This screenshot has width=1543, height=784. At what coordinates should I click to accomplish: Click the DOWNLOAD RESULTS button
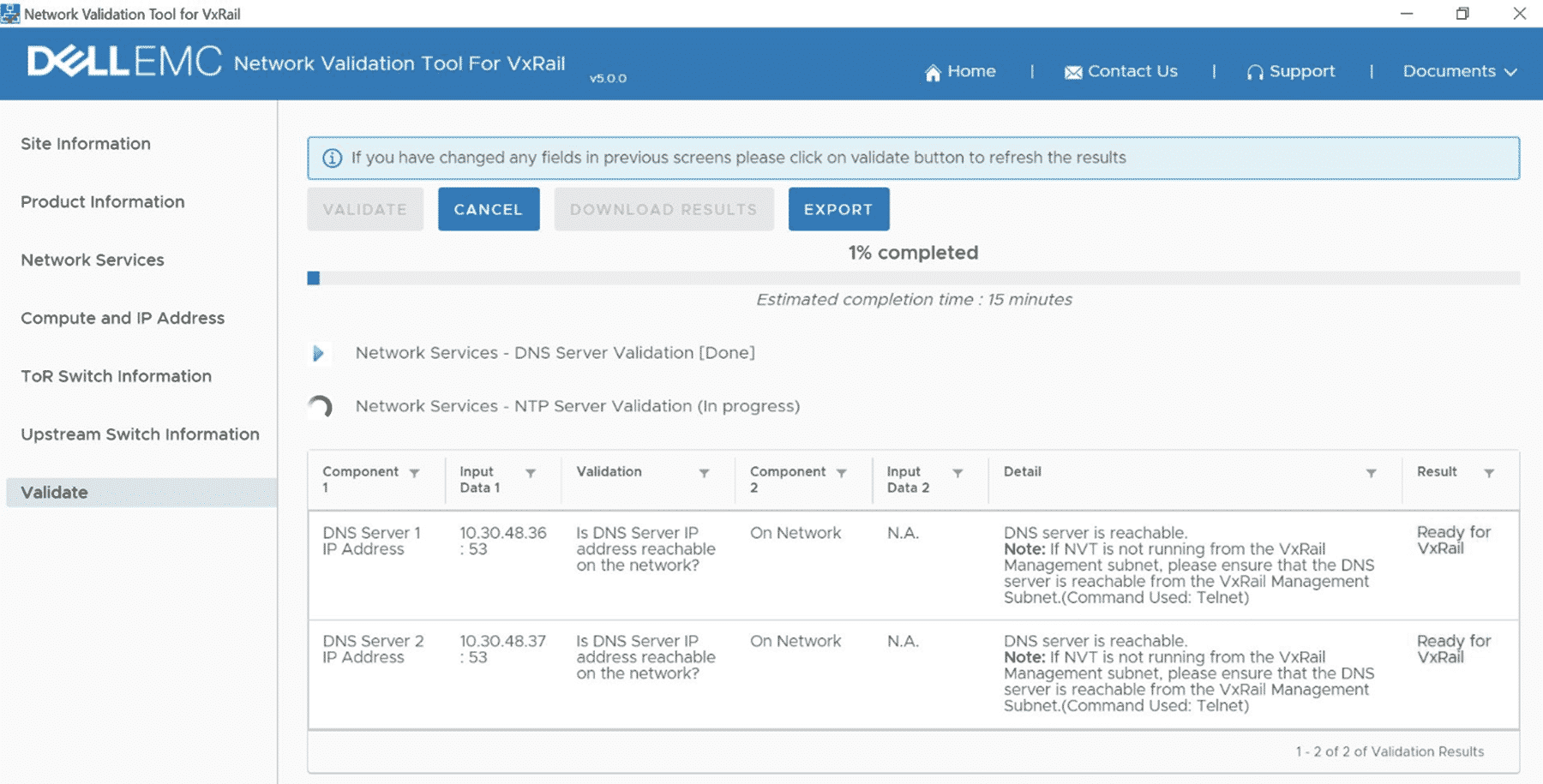[x=664, y=209]
